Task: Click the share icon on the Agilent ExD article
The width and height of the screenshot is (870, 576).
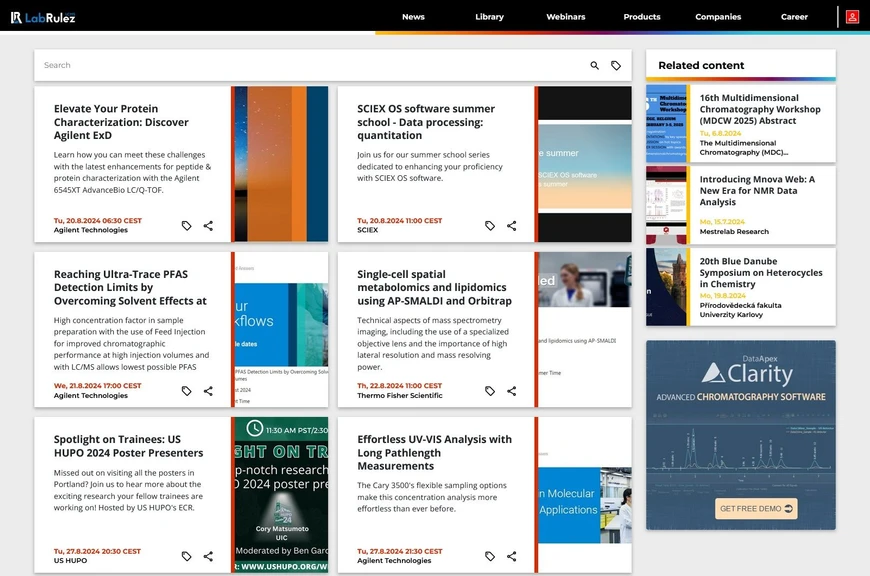Action: pos(208,226)
